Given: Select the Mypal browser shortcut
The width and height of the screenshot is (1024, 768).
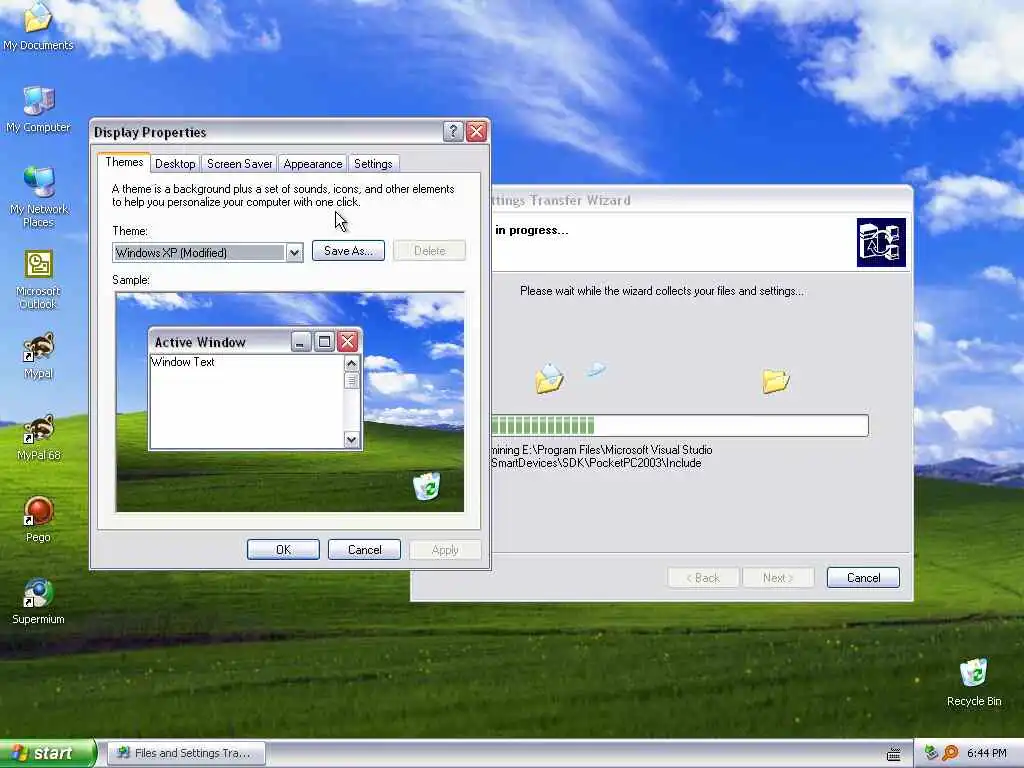Looking at the screenshot, I should 38,356.
